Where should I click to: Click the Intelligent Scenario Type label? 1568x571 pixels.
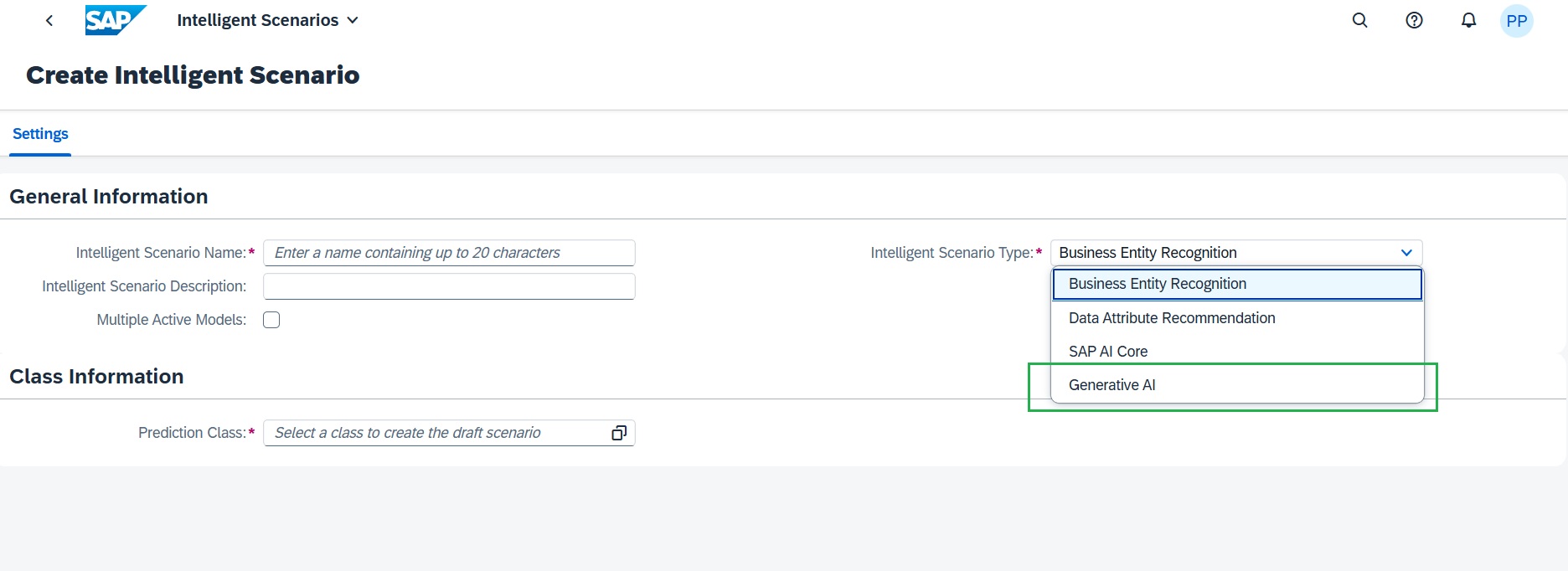952,253
